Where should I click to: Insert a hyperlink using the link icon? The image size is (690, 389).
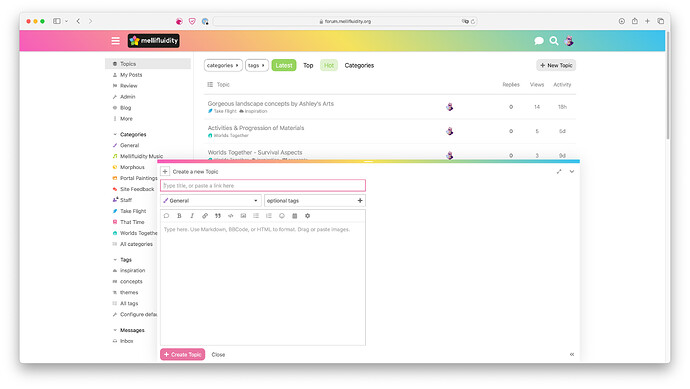pyautogui.click(x=205, y=216)
